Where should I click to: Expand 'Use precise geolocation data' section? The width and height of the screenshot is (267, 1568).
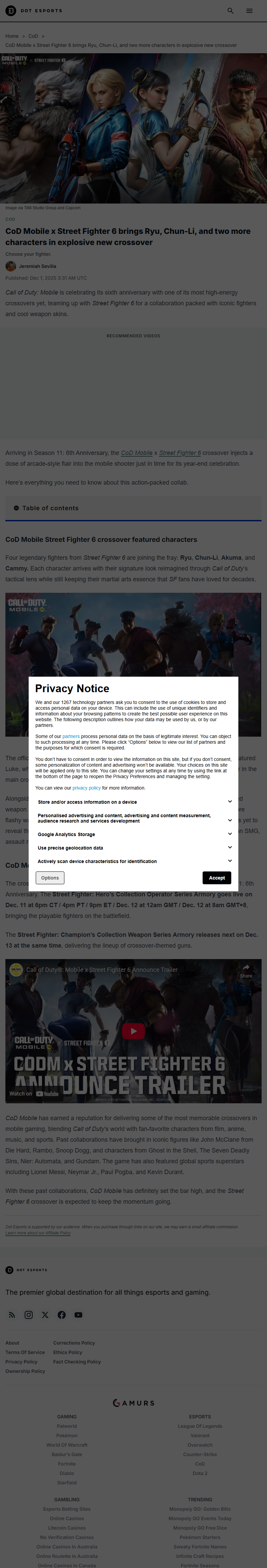(230, 847)
